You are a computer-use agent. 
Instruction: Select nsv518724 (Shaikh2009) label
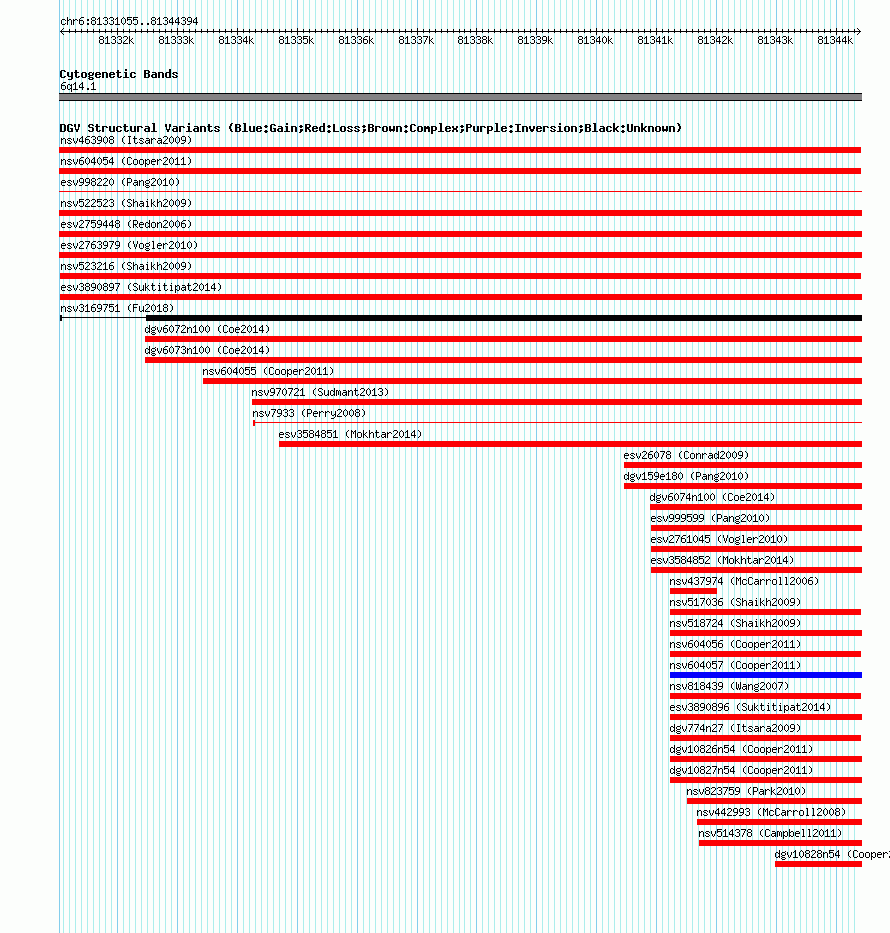[735, 624]
